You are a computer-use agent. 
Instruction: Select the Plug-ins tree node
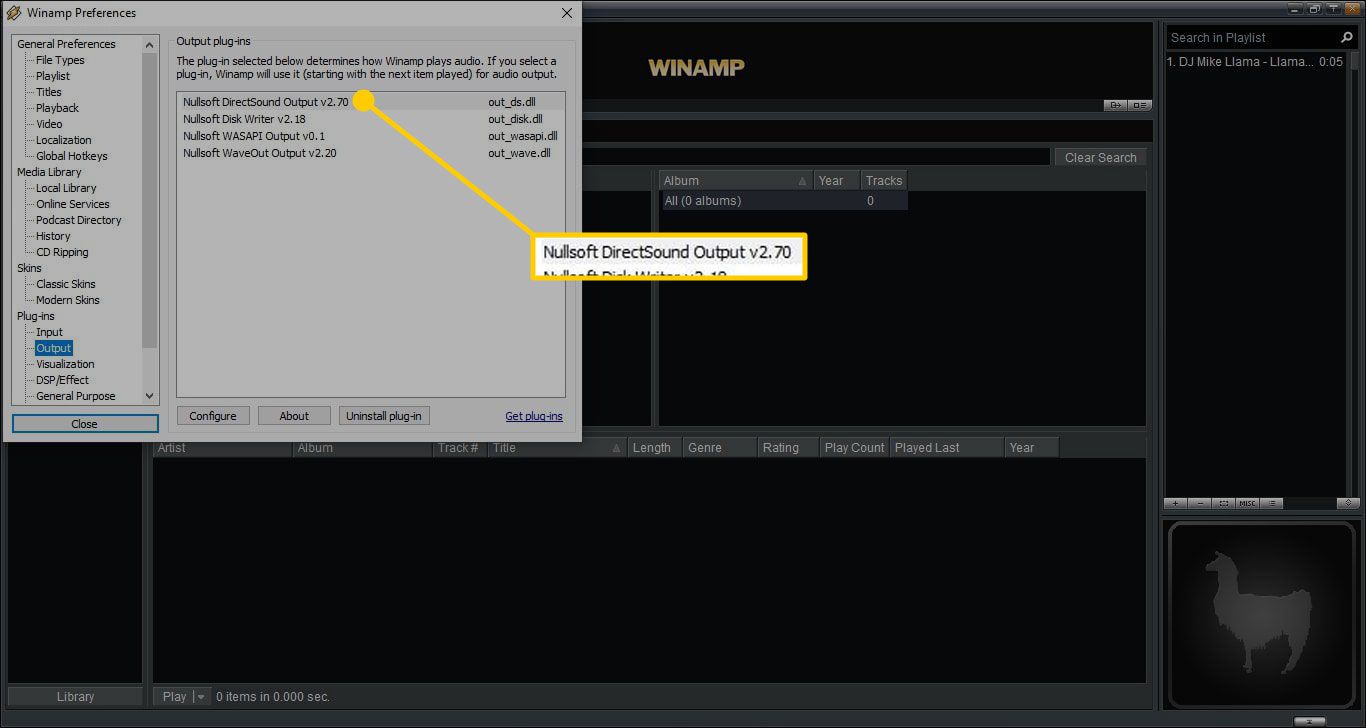[35, 316]
